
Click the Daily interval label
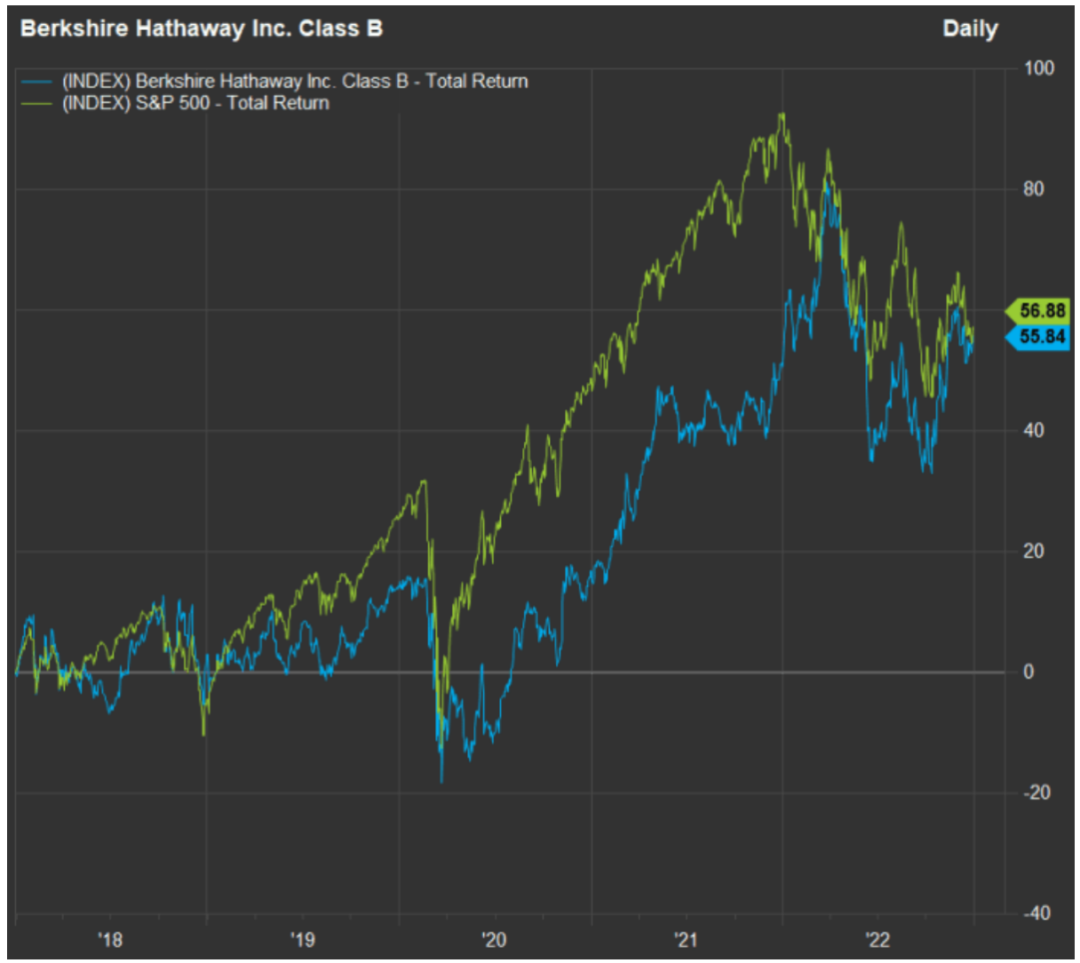tap(970, 29)
